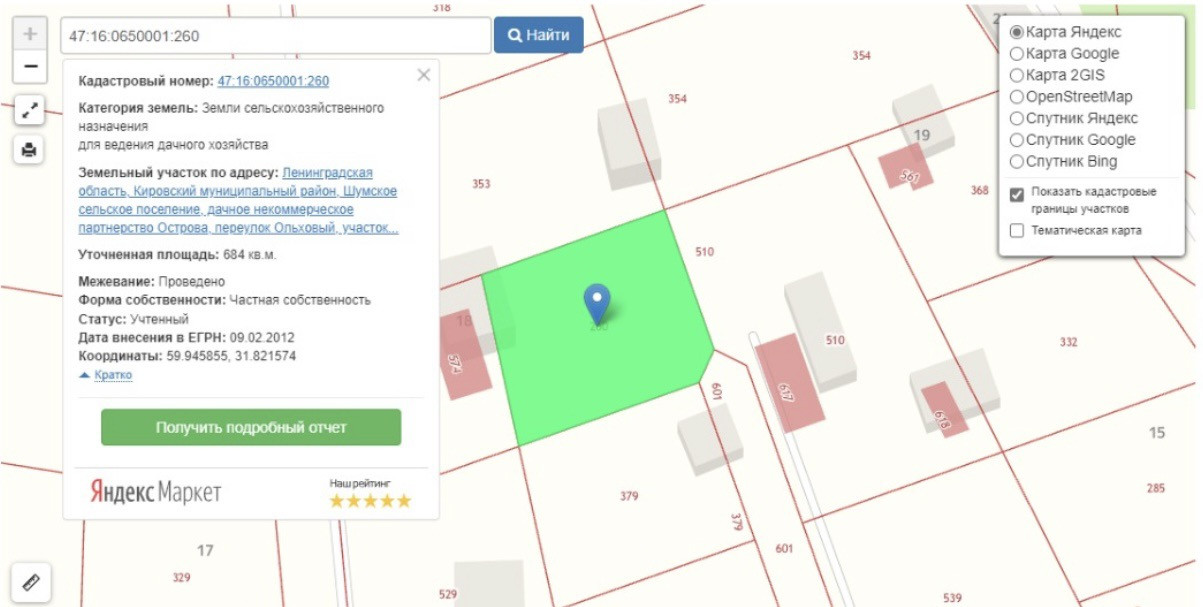The width and height of the screenshot is (1203, 607).
Task: Click Уточненная площадь 684 кв.м. text
Action: pyautogui.click(x=178, y=254)
